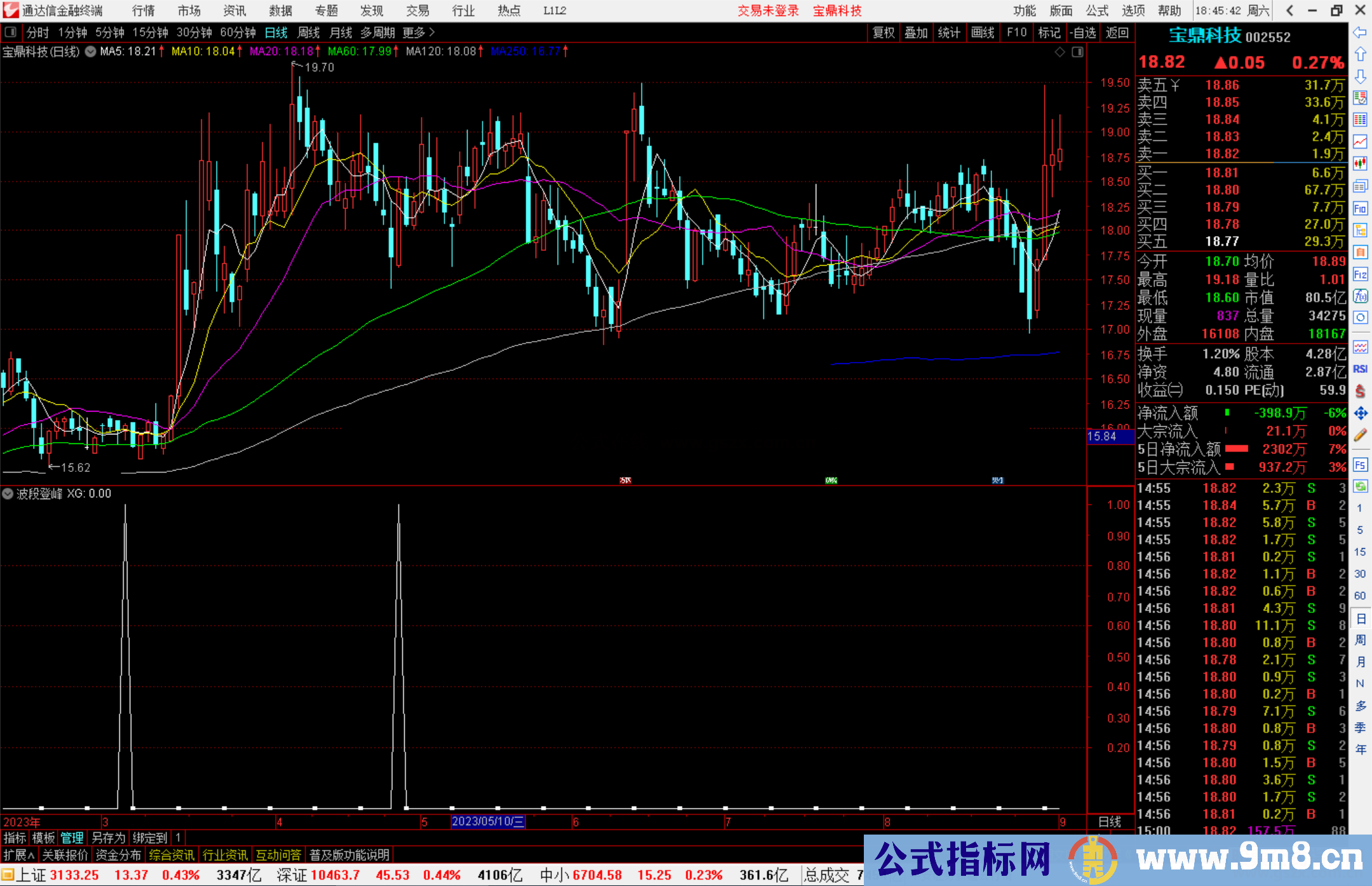
Task: Click the 返回 button
Action: pyautogui.click(x=1117, y=32)
